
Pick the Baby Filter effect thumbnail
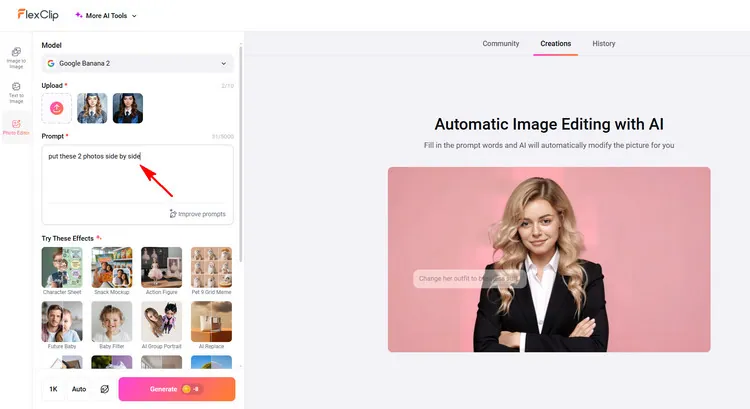click(x=111, y=322)
